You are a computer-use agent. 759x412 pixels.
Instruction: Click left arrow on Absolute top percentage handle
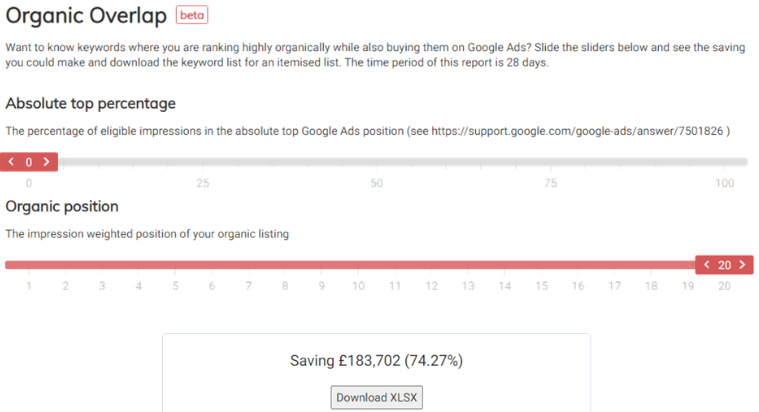tap(11, 162)
